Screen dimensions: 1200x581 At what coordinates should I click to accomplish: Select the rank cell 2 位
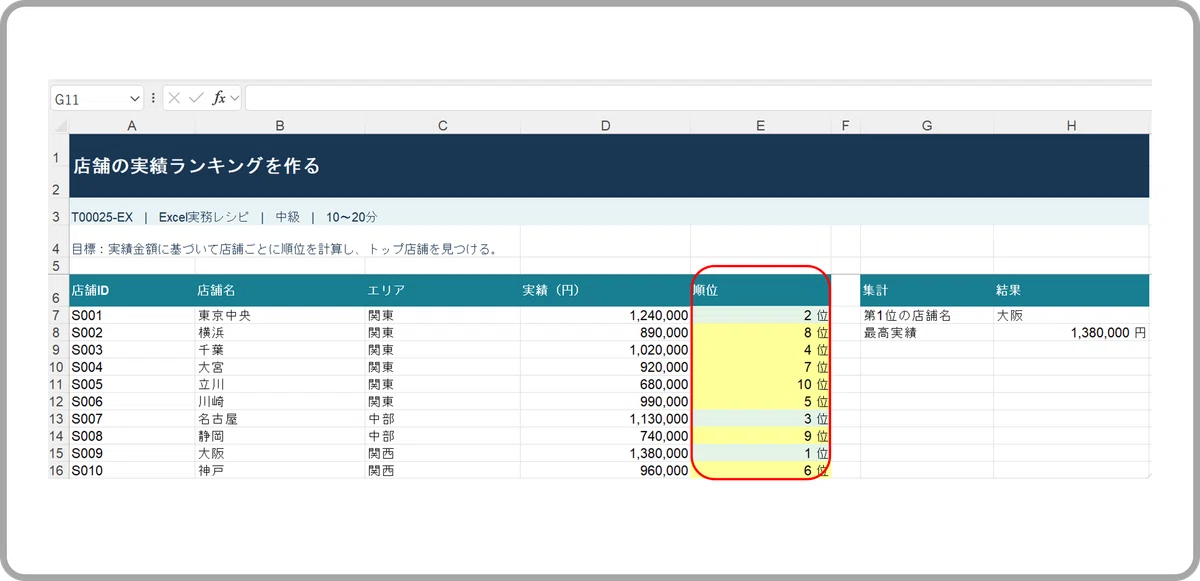[761, 315]
